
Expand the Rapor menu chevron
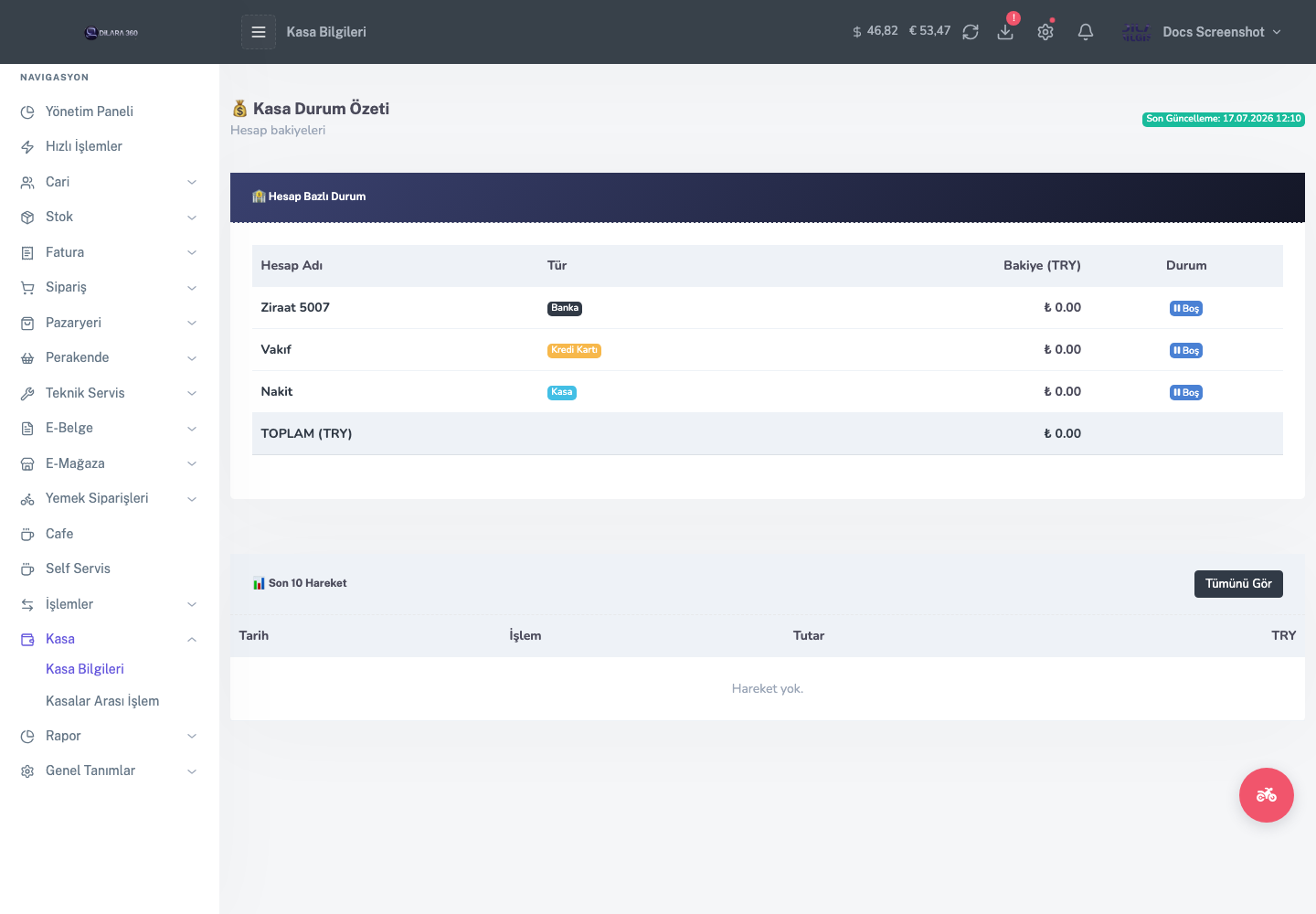click(x=192, y=736)
